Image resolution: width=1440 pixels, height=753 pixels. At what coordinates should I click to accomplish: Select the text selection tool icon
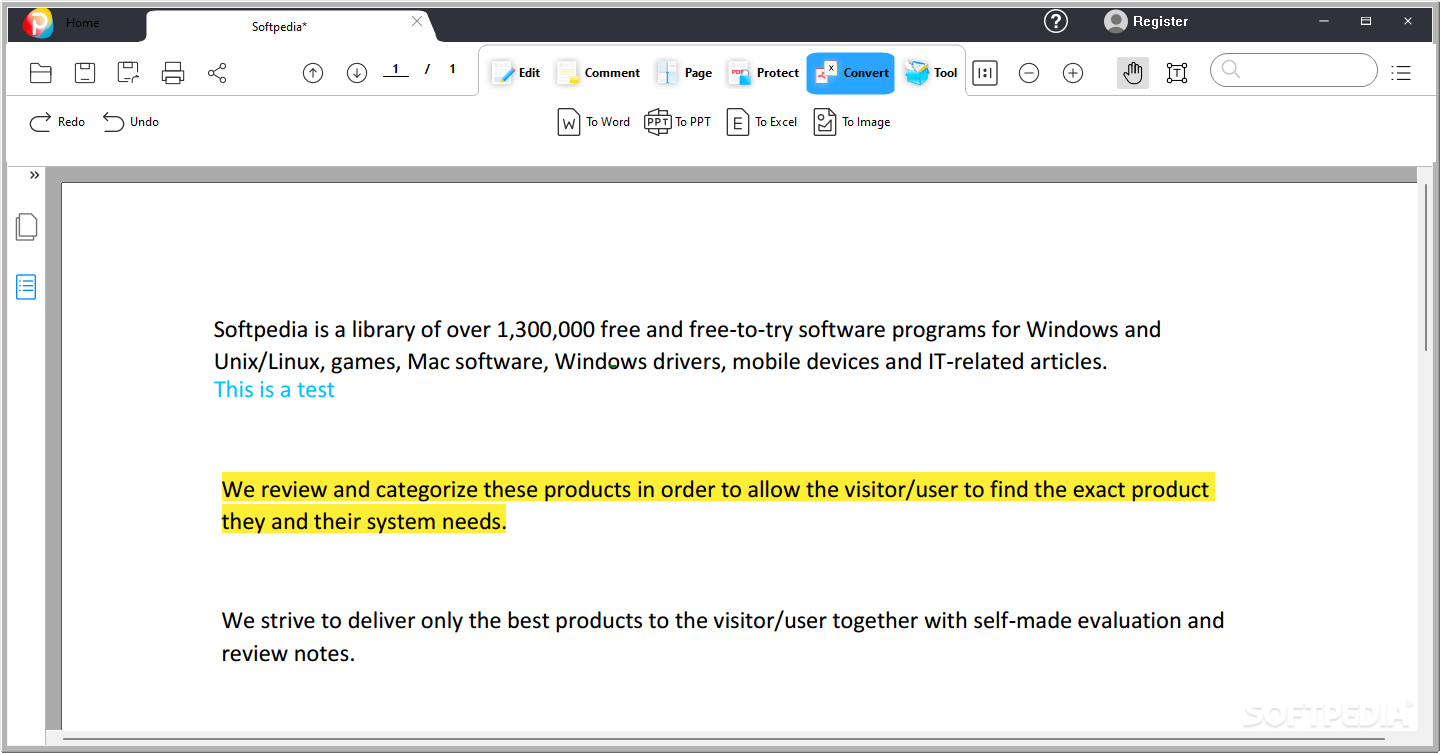[x=1177, y=73]
